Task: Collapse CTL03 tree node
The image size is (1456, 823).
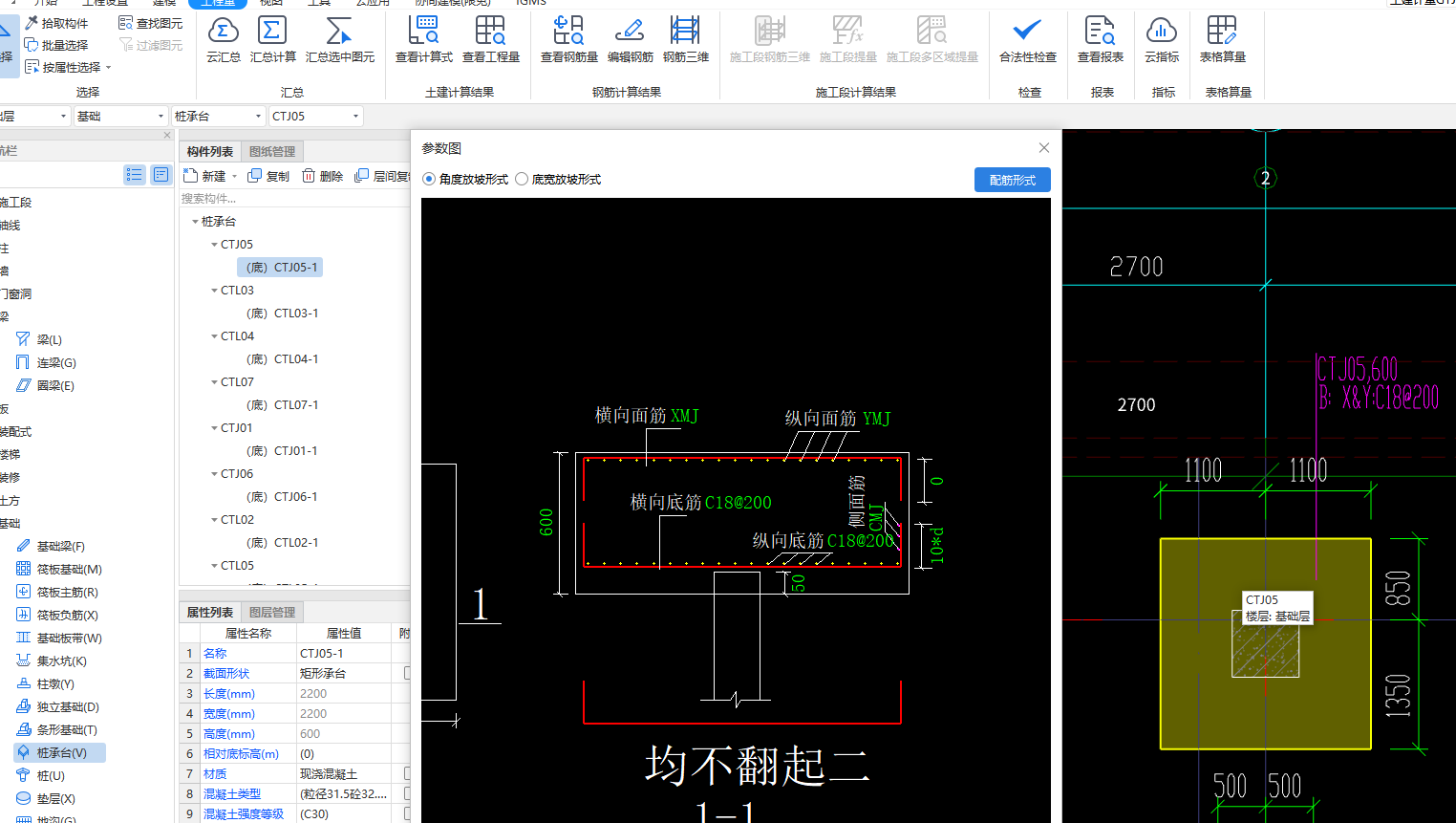Action: [214, 291]
